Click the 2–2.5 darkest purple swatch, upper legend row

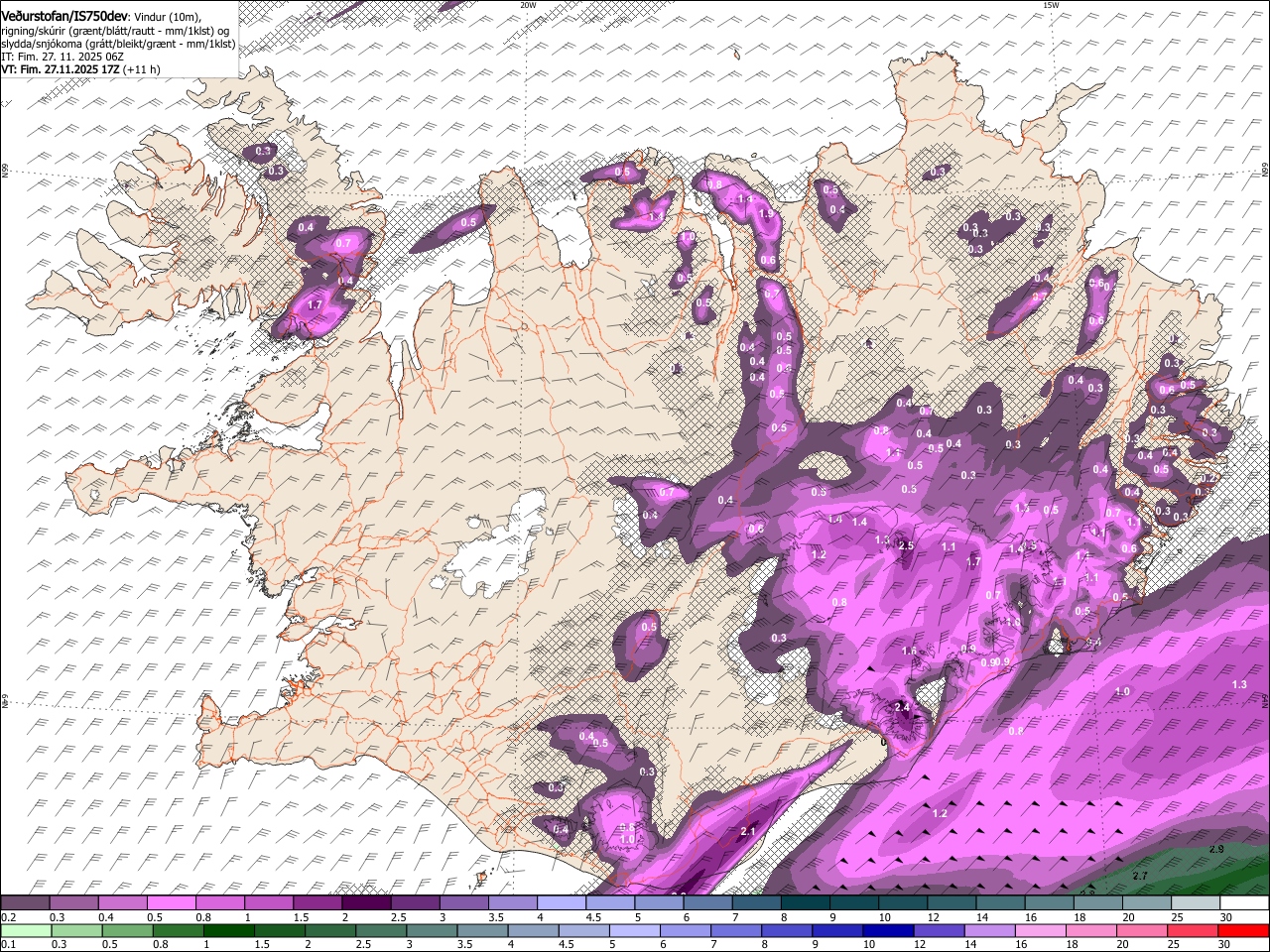[366, 903]
